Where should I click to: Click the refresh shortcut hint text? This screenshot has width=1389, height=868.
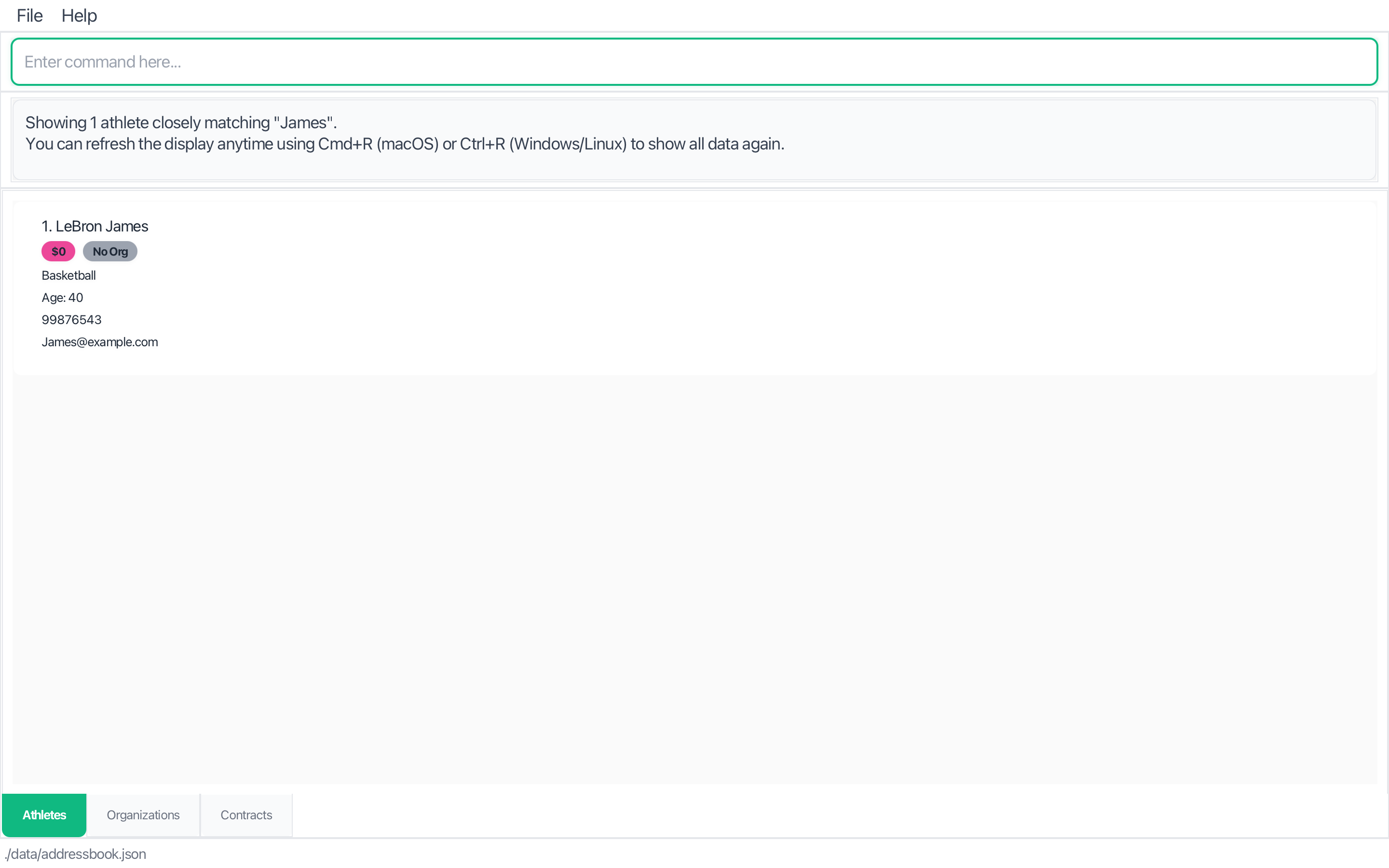405,144
